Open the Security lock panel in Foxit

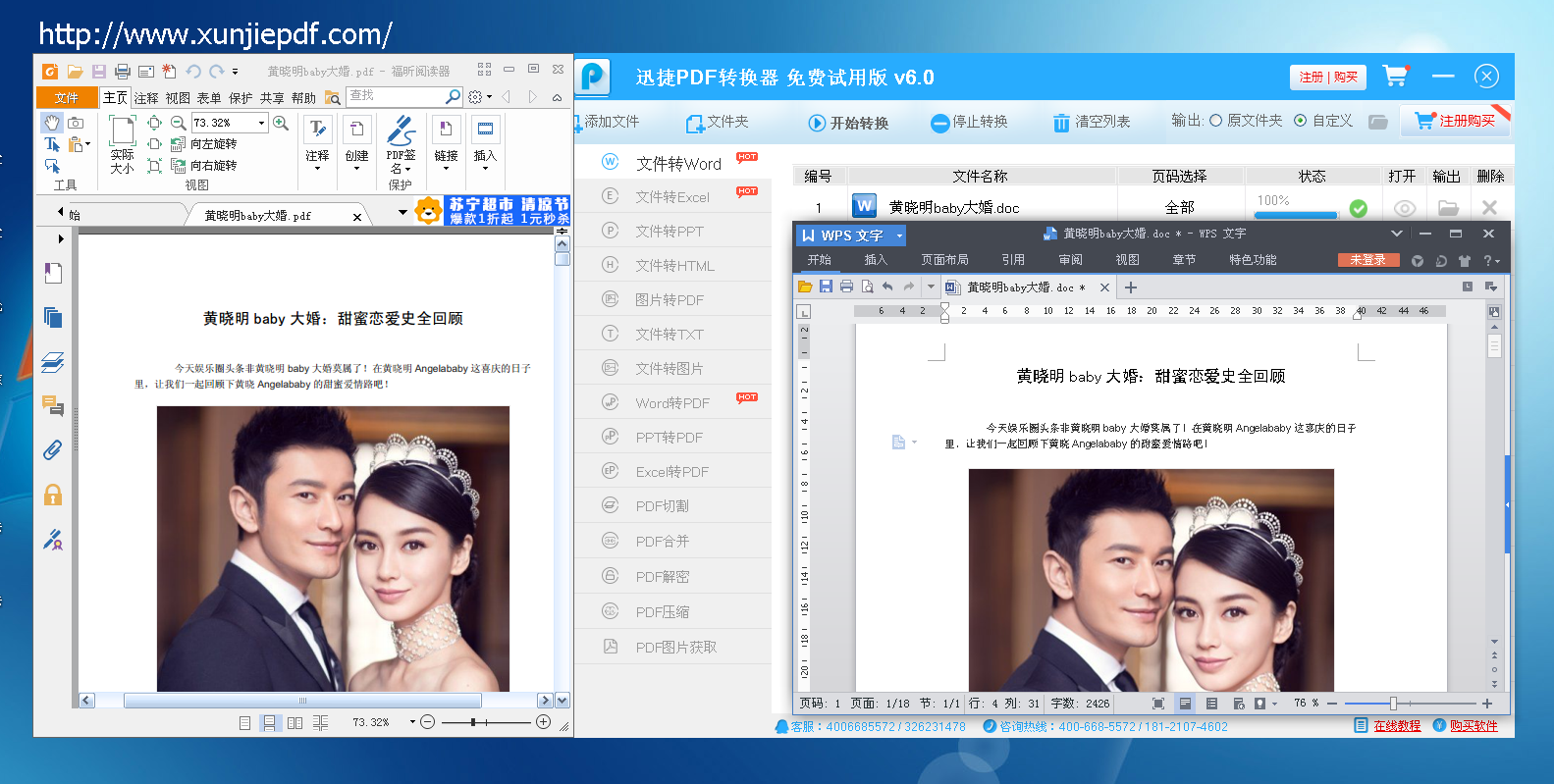click(x=53, y=495)
